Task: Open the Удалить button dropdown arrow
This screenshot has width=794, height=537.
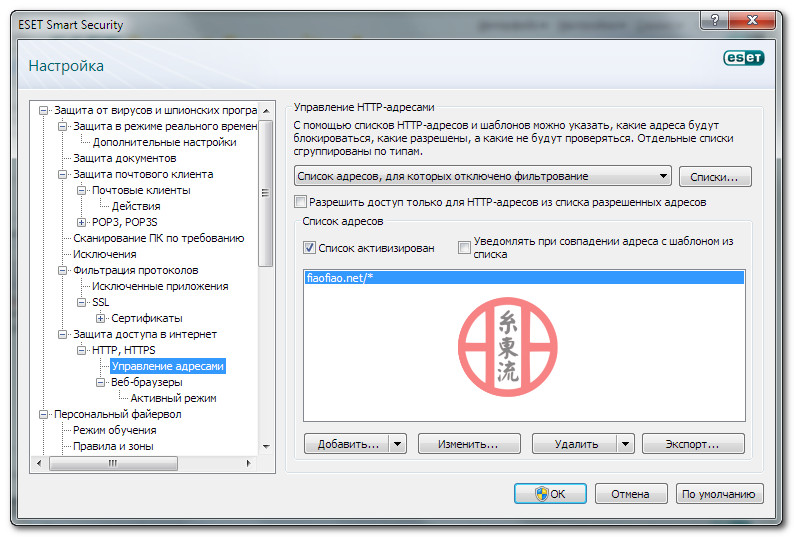Action: 625,444
